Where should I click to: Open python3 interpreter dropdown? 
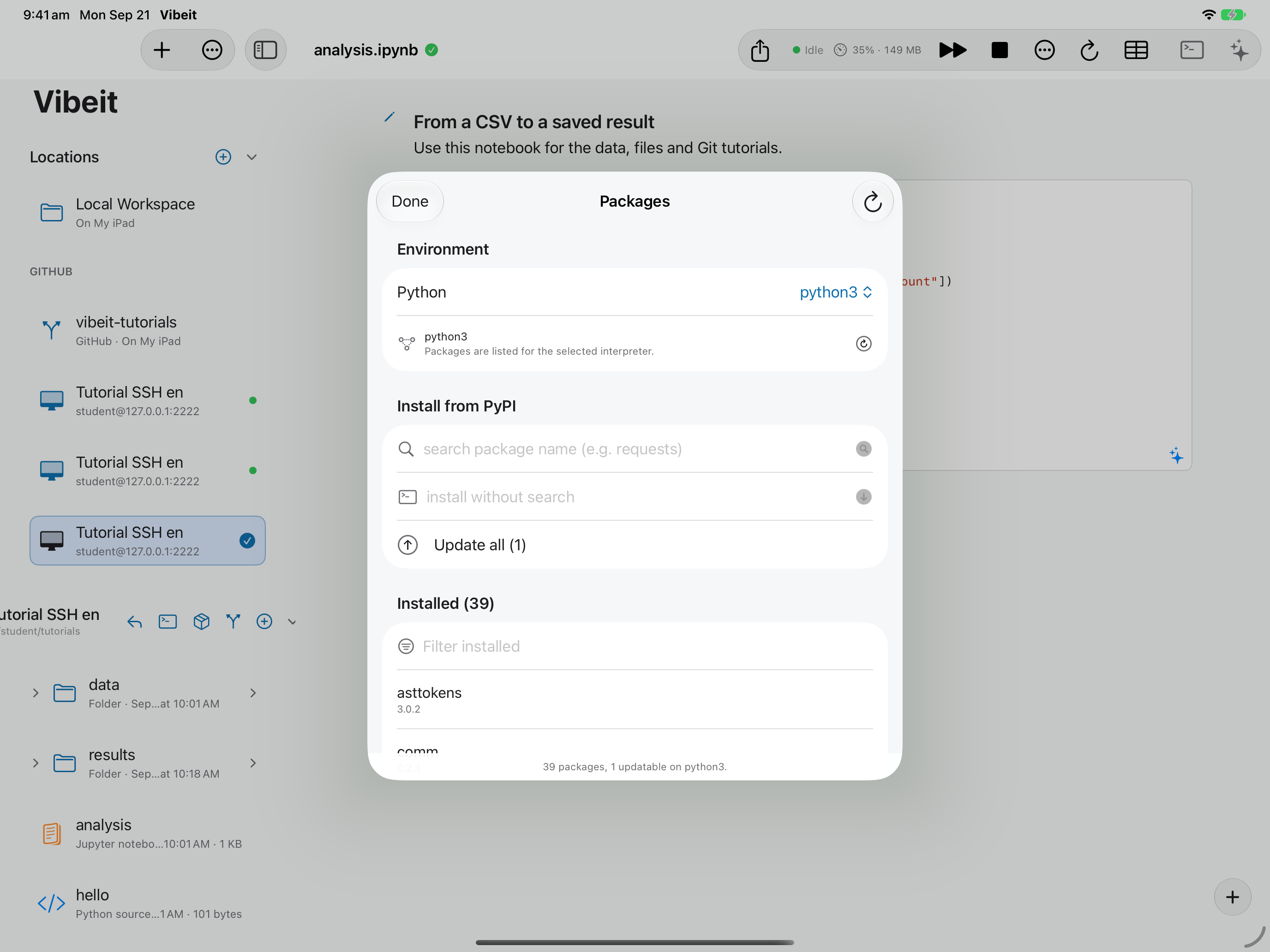coord(836,292)
